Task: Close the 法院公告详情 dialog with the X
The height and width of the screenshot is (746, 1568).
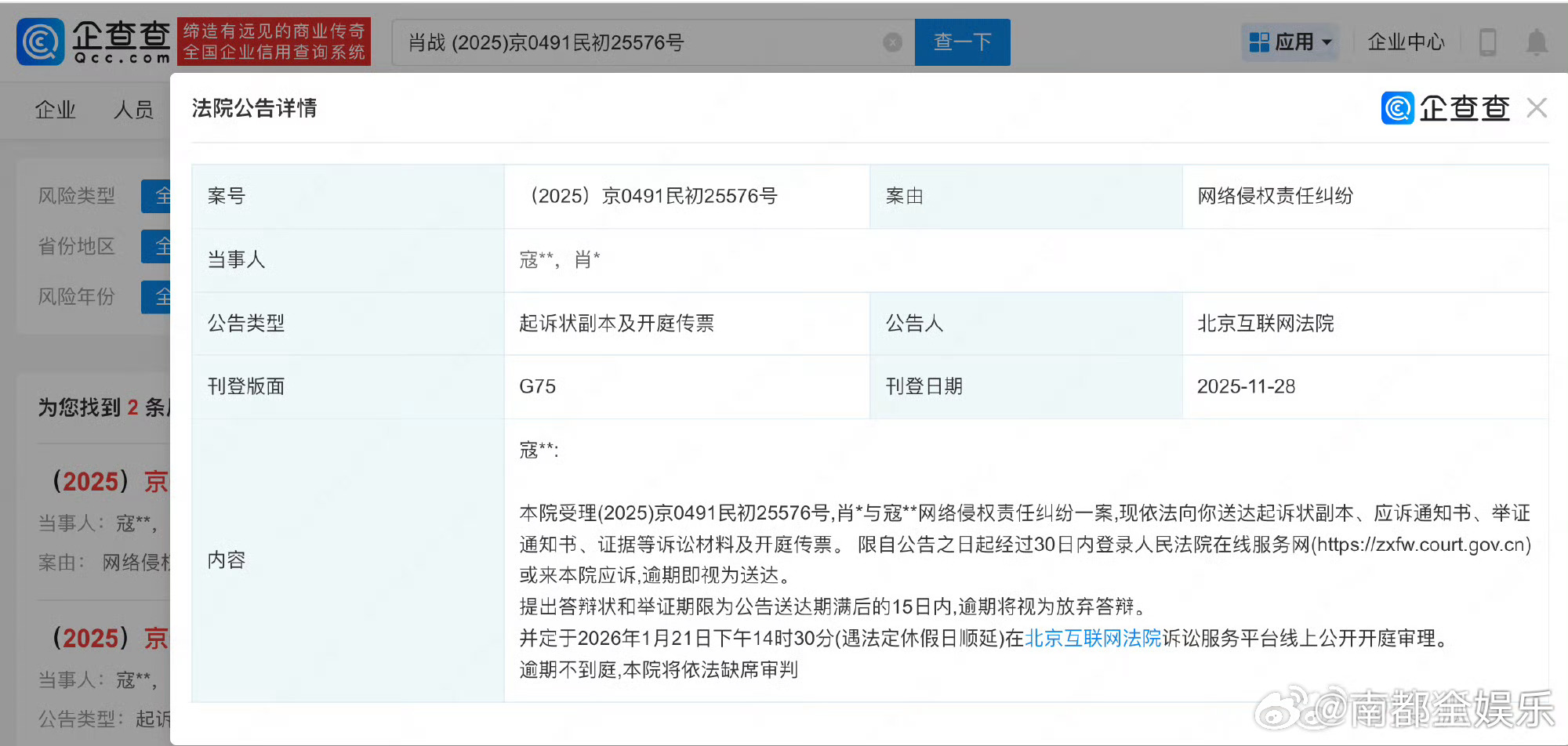Action: click(x=1536, y=108)
